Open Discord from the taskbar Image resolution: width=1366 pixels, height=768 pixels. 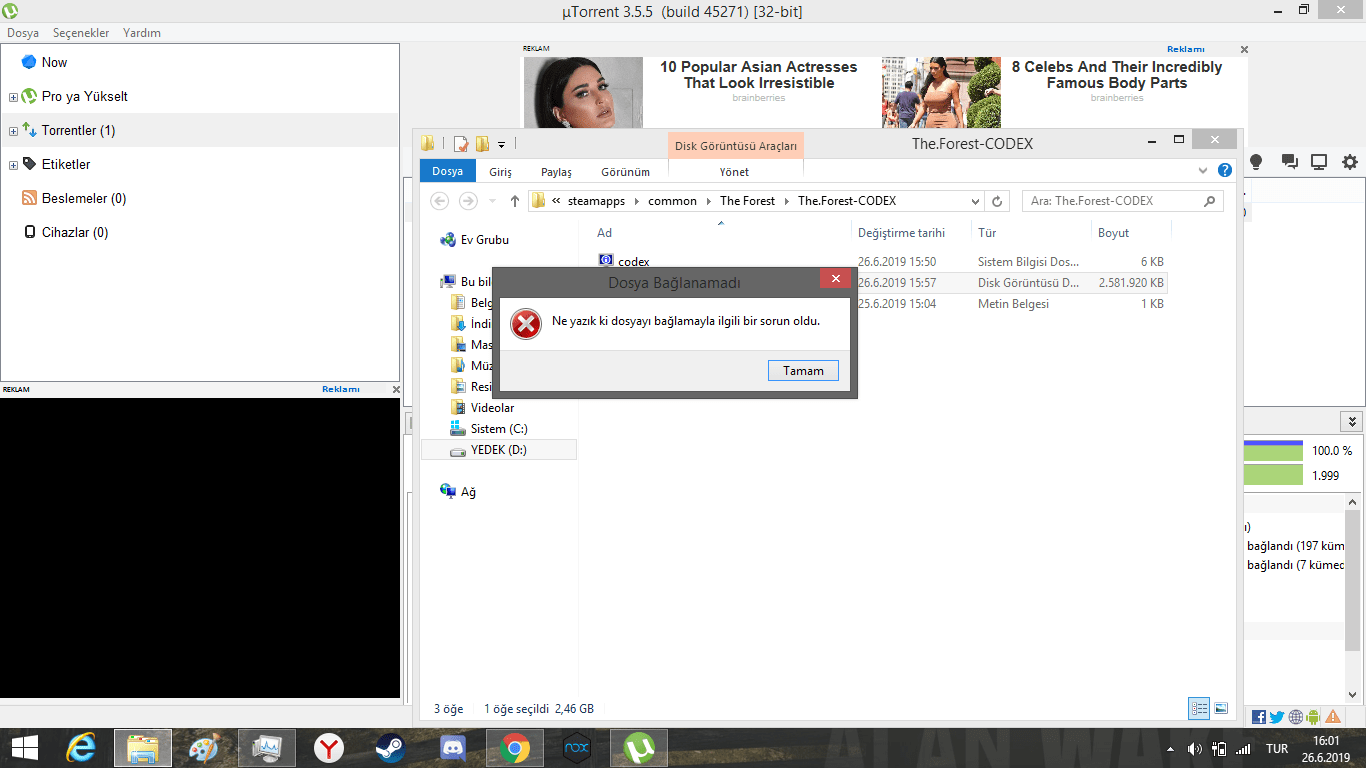point(453,748)
